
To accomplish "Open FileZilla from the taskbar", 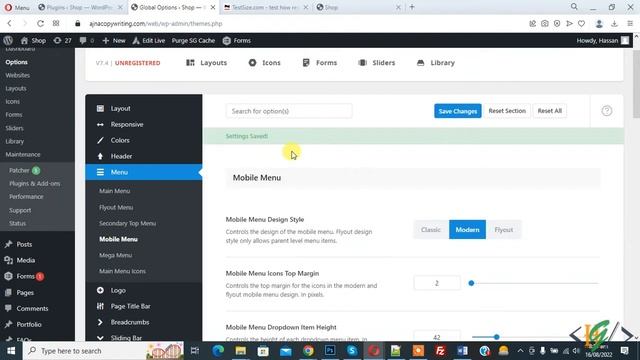I will click(440, 351).
